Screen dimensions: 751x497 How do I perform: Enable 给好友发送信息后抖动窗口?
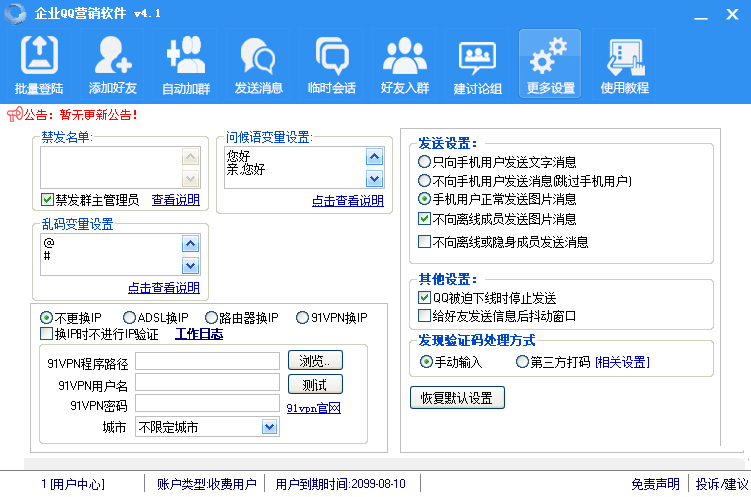[x=424, y=316]
